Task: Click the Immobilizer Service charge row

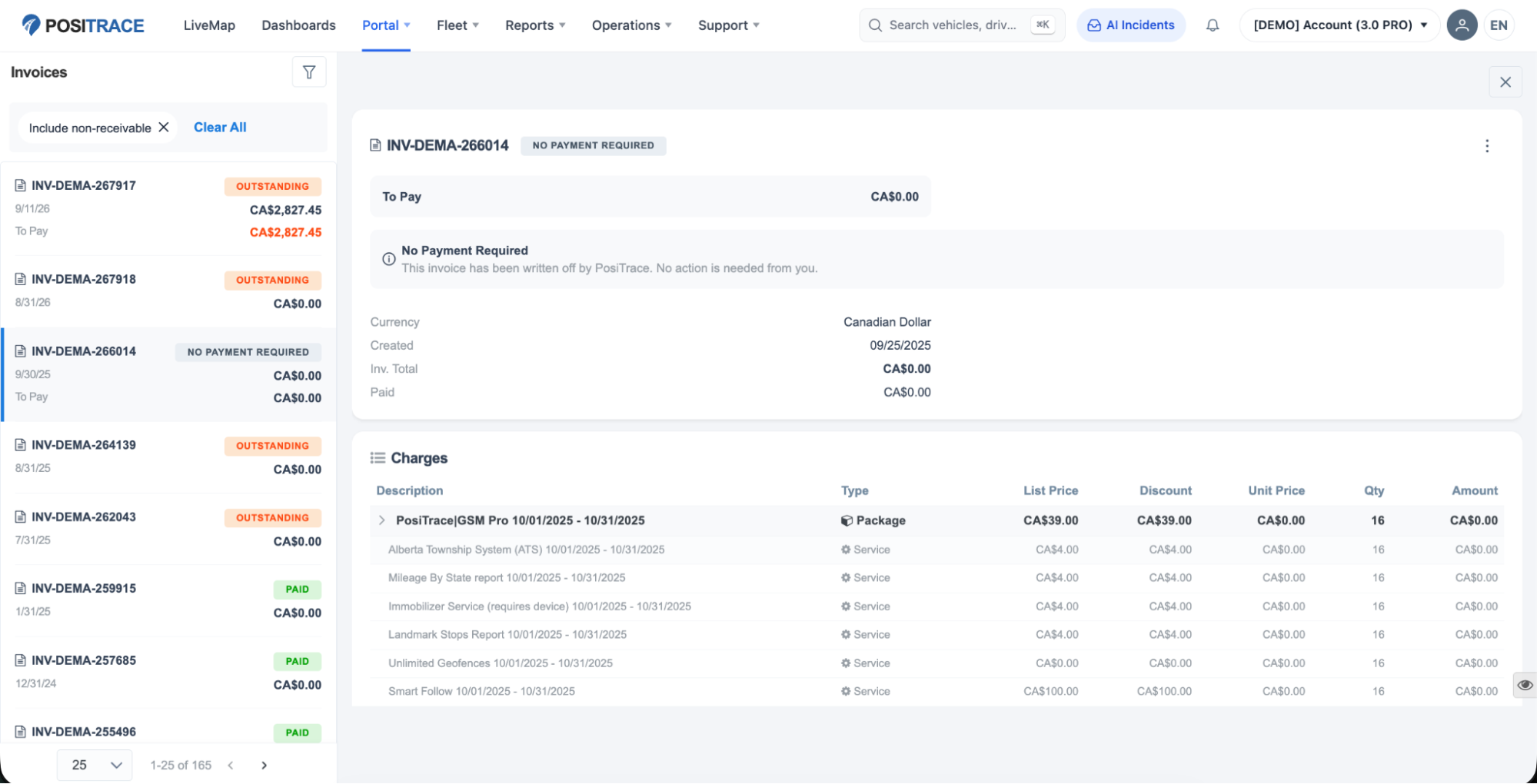Action: [937, 607]
